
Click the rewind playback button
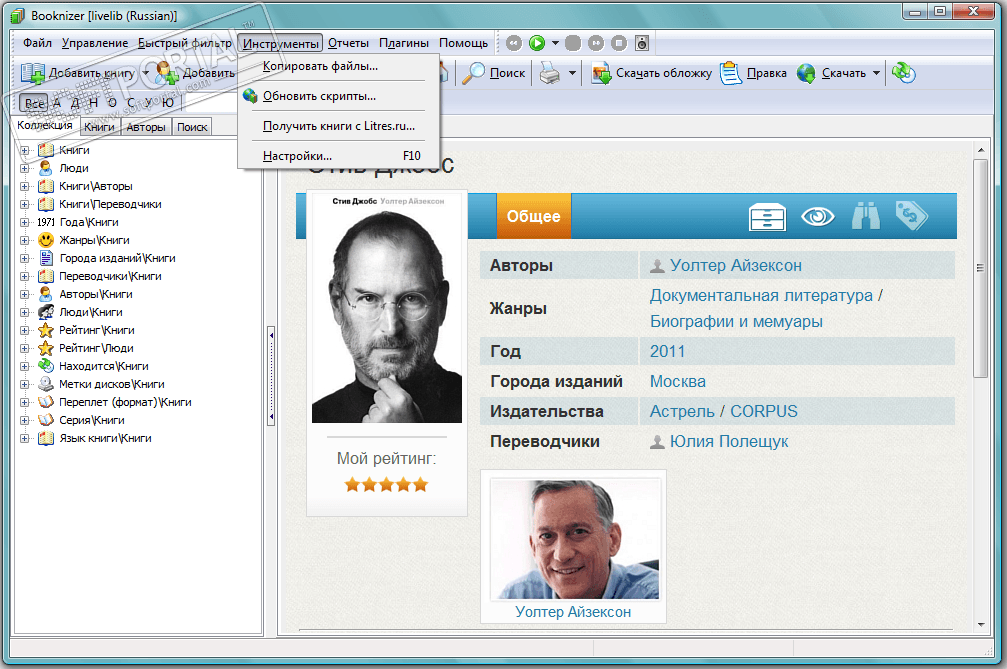514,43
